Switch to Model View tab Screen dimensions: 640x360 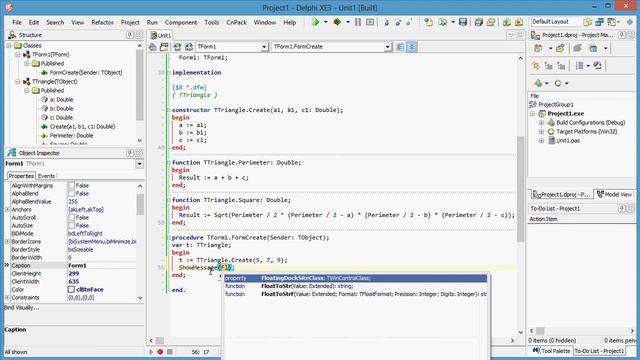pyautogui.click(x=614, y=194)
